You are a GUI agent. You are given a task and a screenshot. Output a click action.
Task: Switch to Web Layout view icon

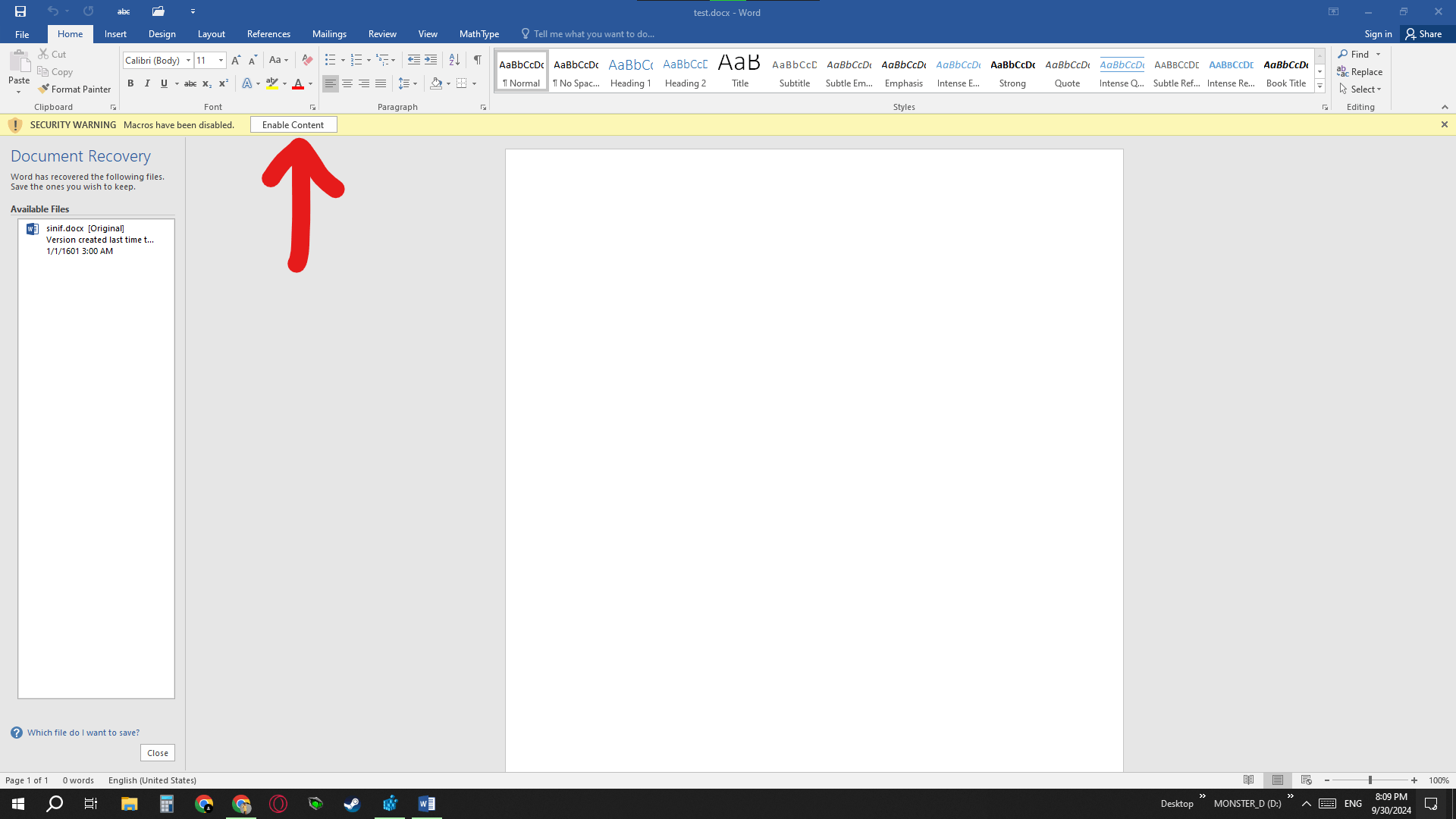tap(1306, 780)
